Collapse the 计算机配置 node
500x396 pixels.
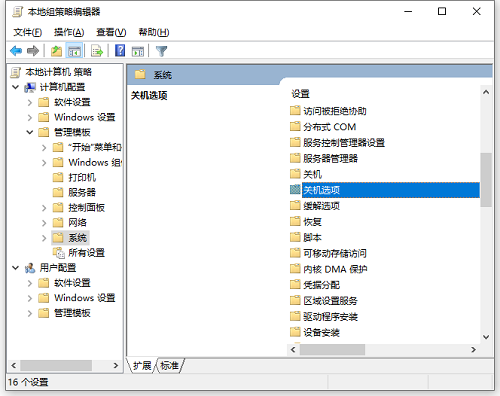pos(15,87)
